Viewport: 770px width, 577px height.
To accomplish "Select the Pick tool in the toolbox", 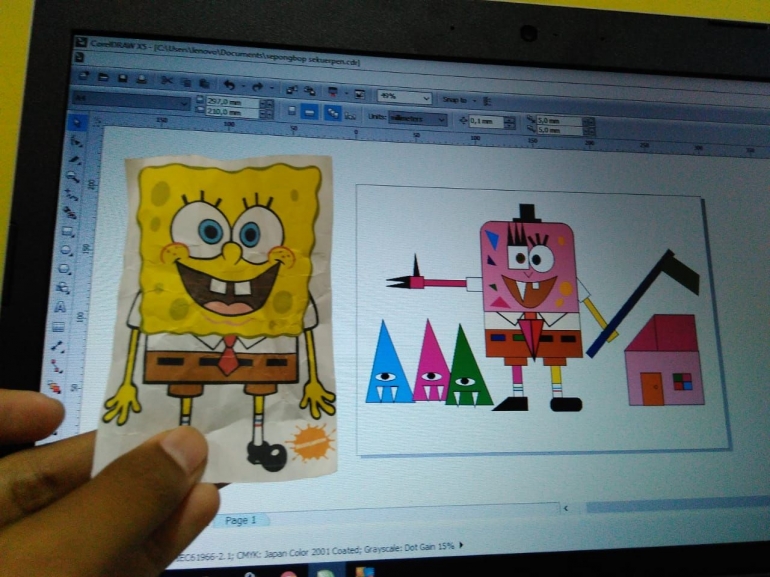I will [78, 121].
